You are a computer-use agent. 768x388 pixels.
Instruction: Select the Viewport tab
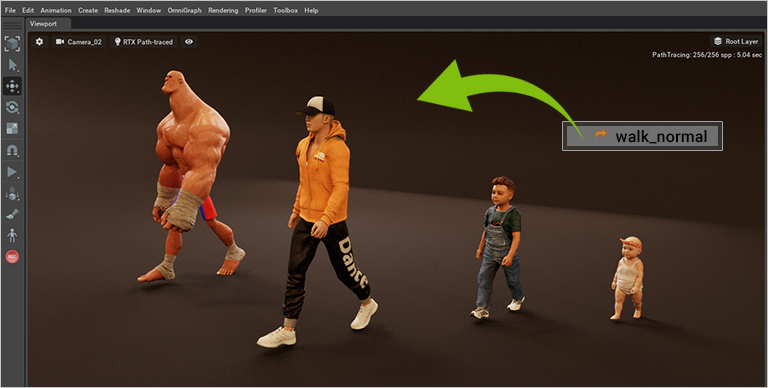point(43,24)
